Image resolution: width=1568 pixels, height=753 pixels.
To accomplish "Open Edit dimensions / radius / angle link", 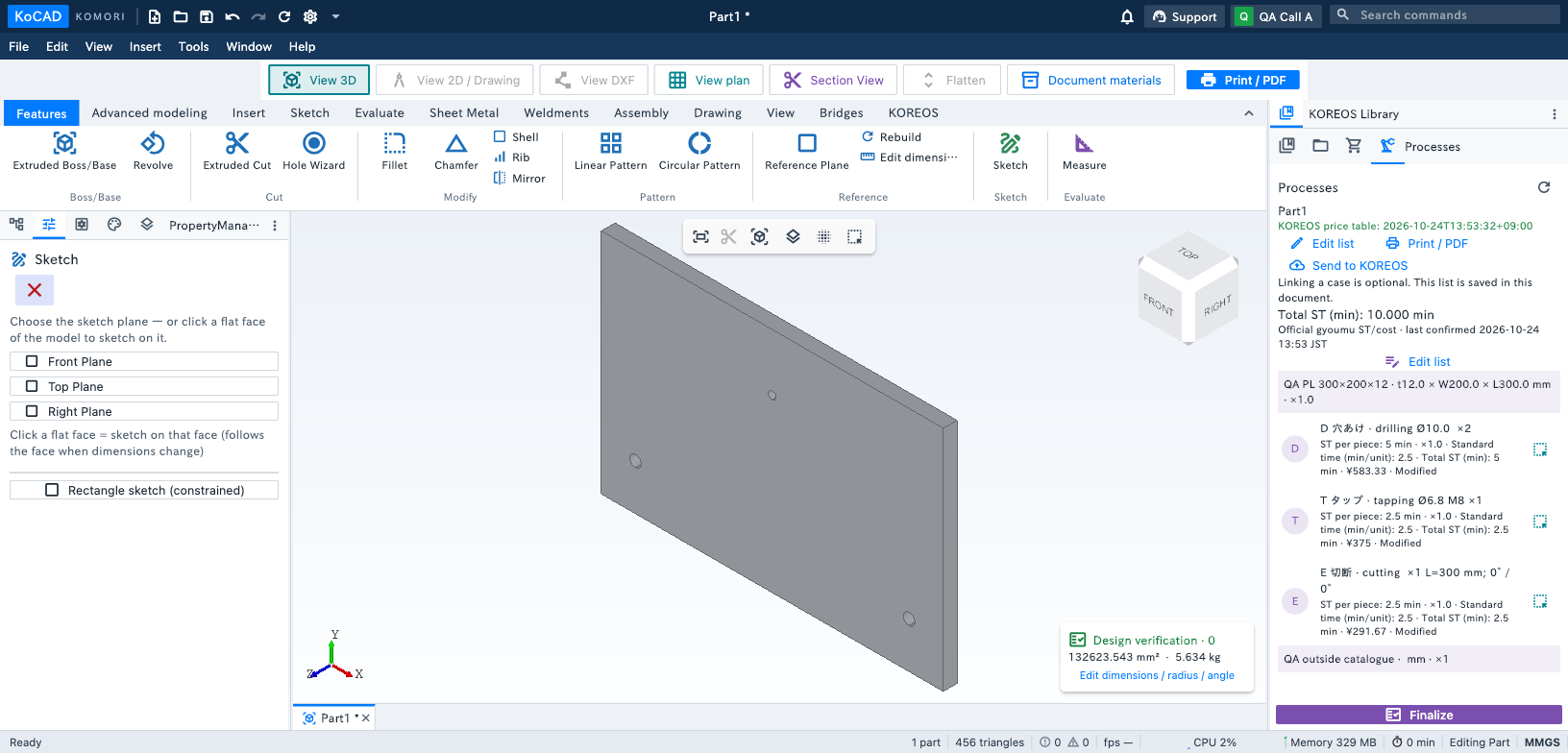I will click(x=1157, y=675).
